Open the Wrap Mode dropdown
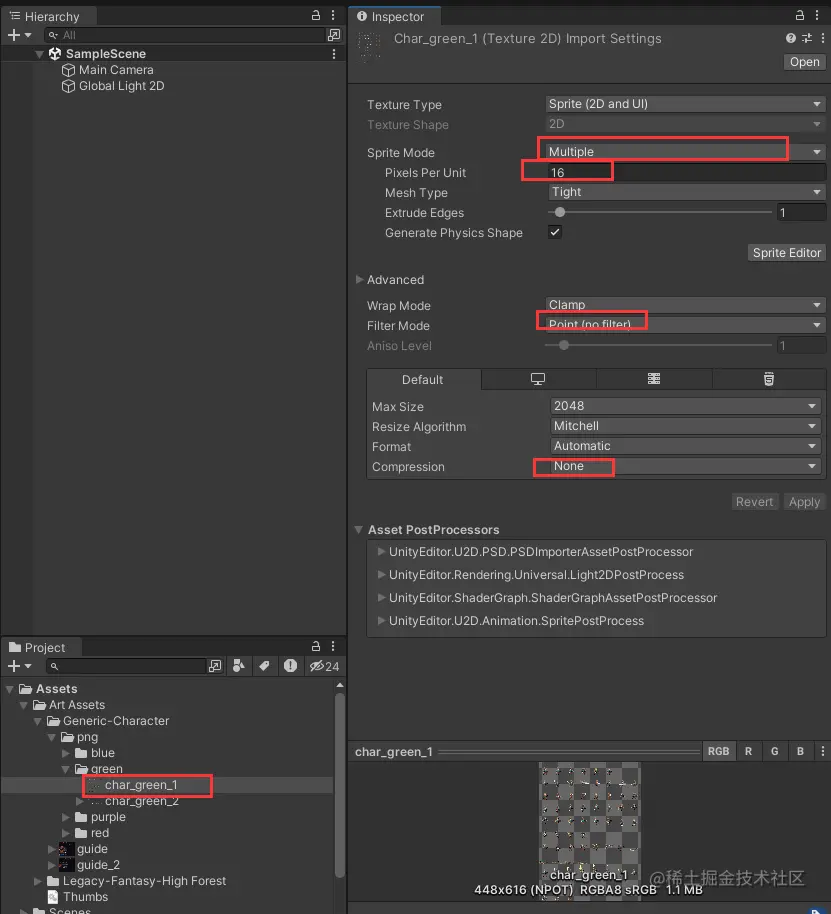 coord(685,305)
